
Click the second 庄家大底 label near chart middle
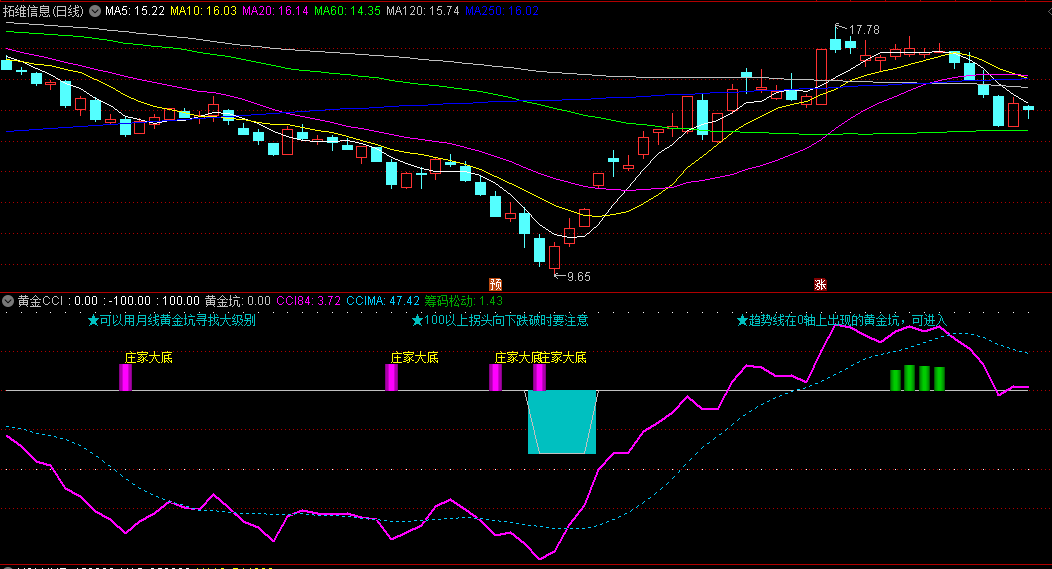coord(415,358)
